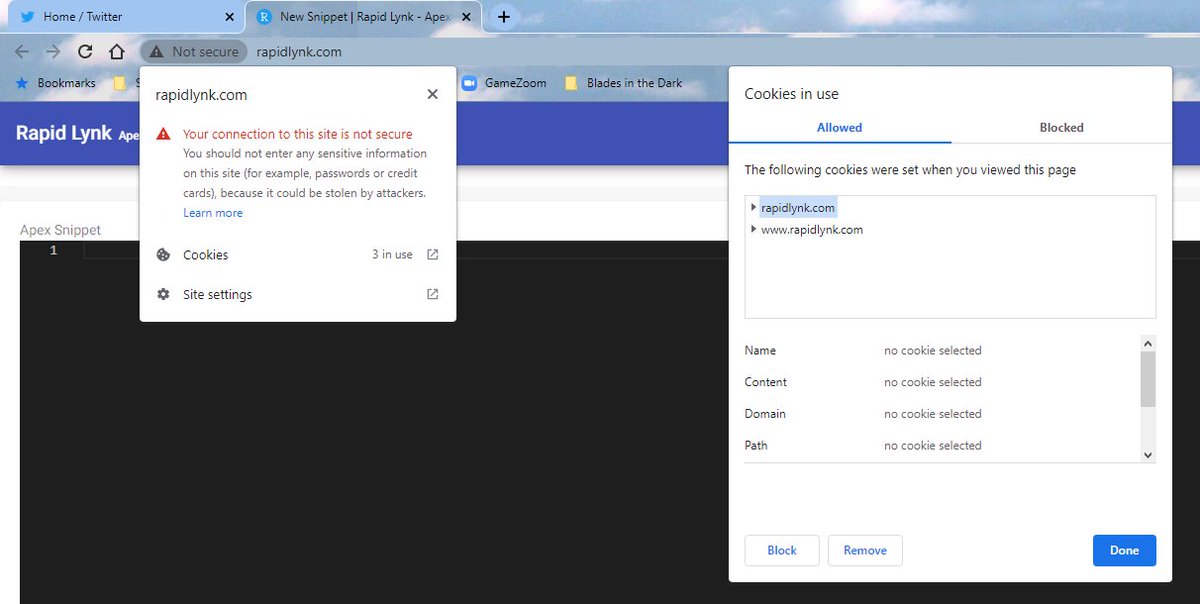
Task: Close the rapidlynk.com site info popup
Action: coord(432,94)
